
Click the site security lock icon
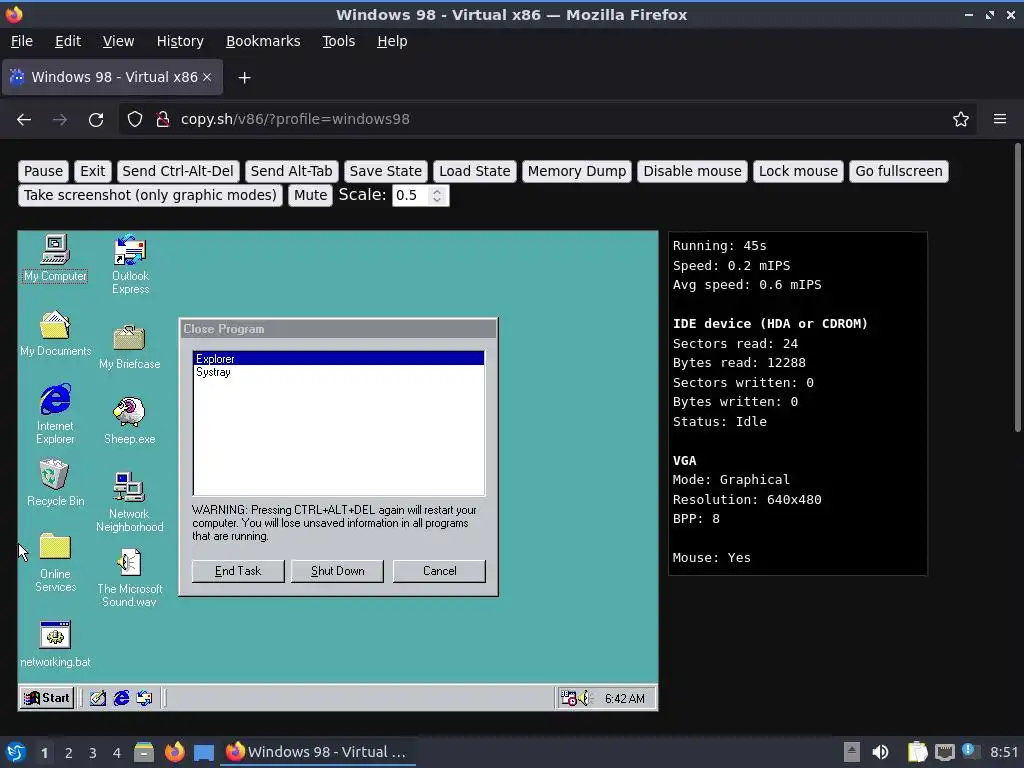163,119
